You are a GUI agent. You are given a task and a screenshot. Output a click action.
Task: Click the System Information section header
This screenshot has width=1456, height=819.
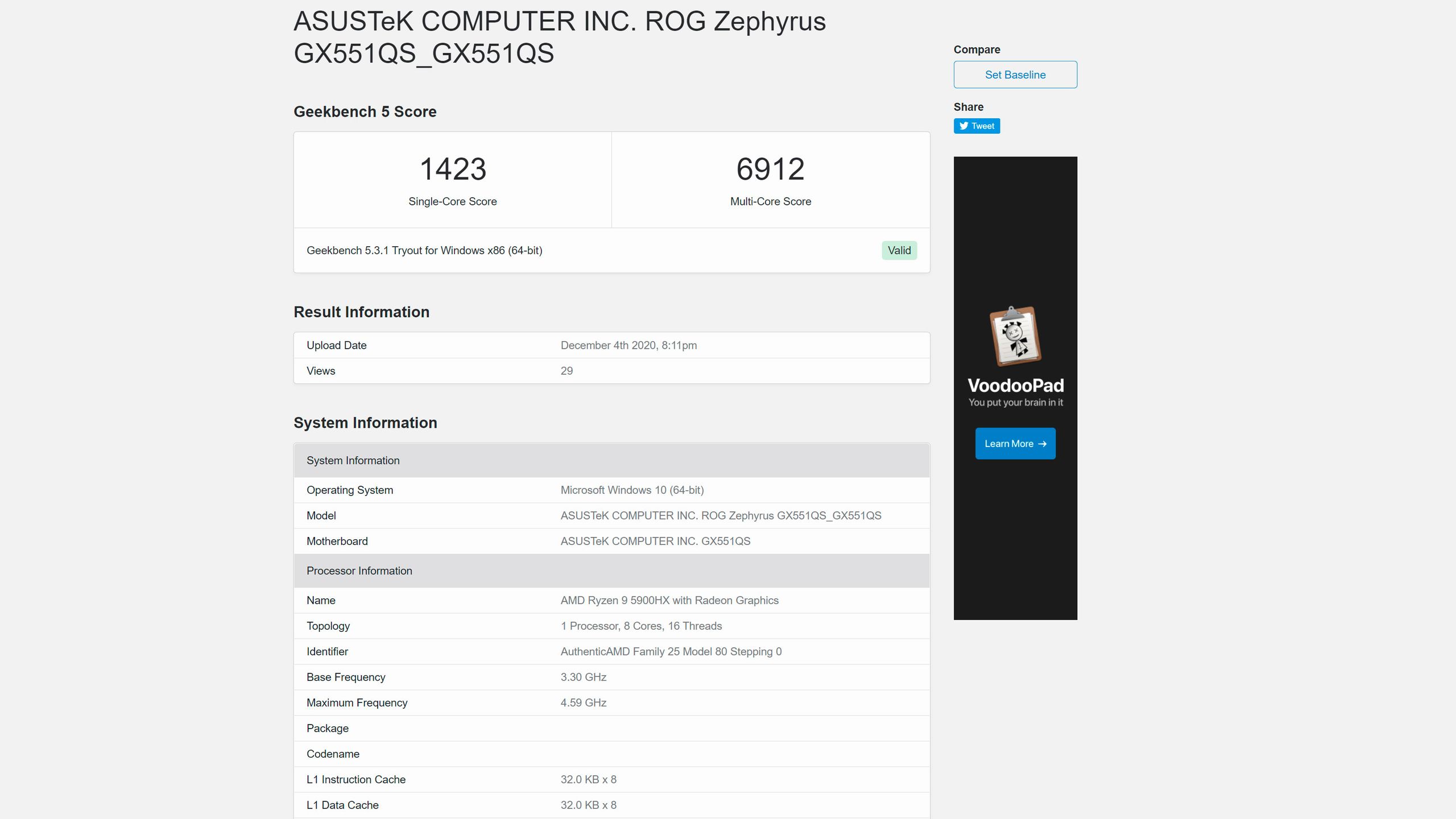point(365,422)
